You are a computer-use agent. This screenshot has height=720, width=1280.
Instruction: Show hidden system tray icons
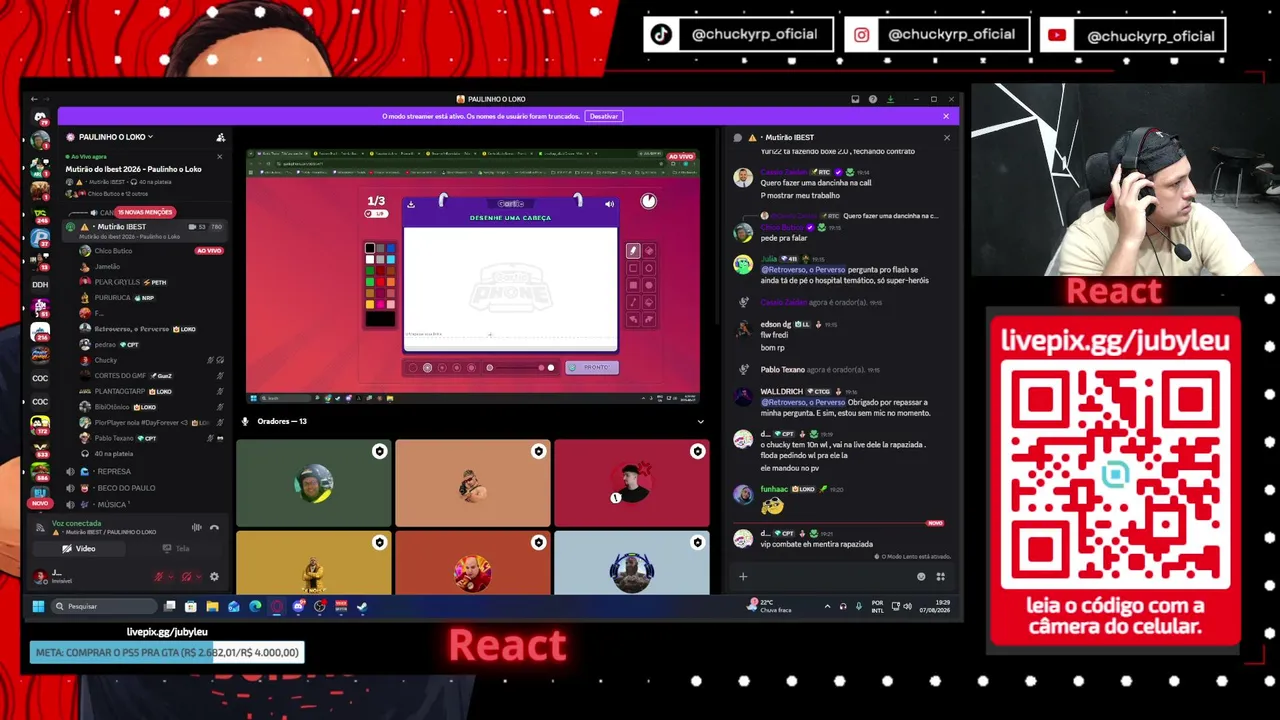point(827,606)
